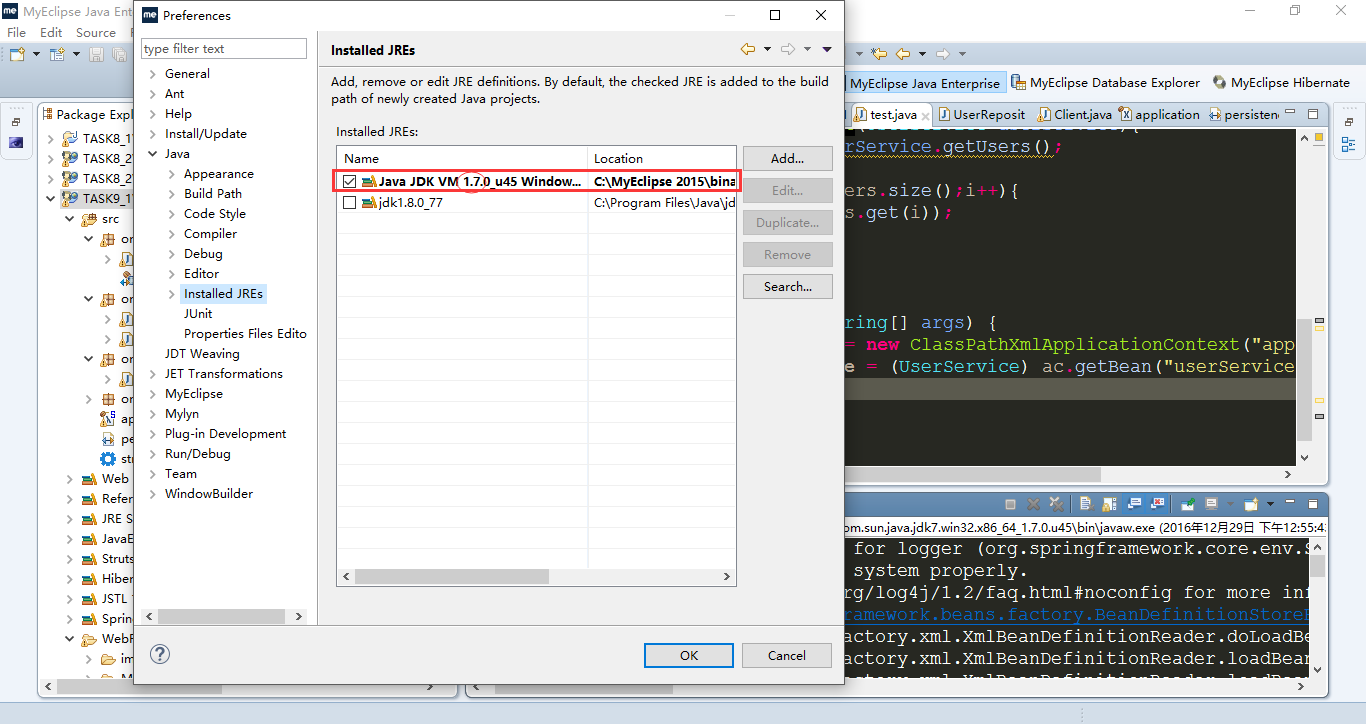
Task: Collapse the TASK9 project in Package Explorer
Action: 51,198
